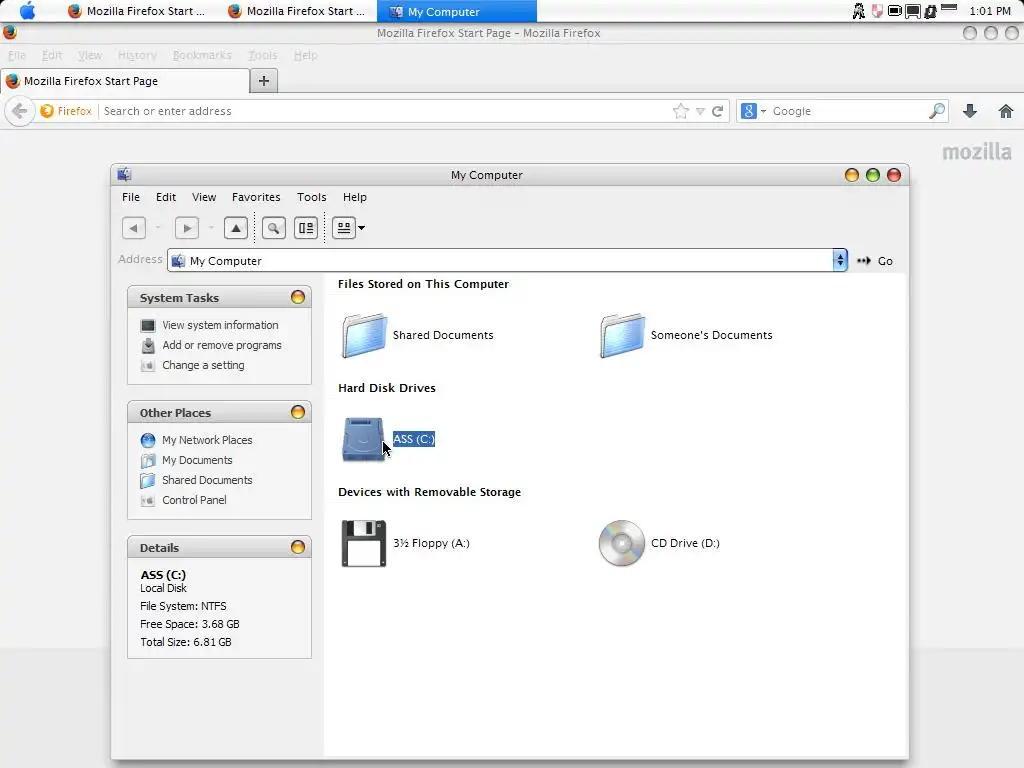
Task: Click Total Size: 6.81 GB text
Action: (185, 643)
